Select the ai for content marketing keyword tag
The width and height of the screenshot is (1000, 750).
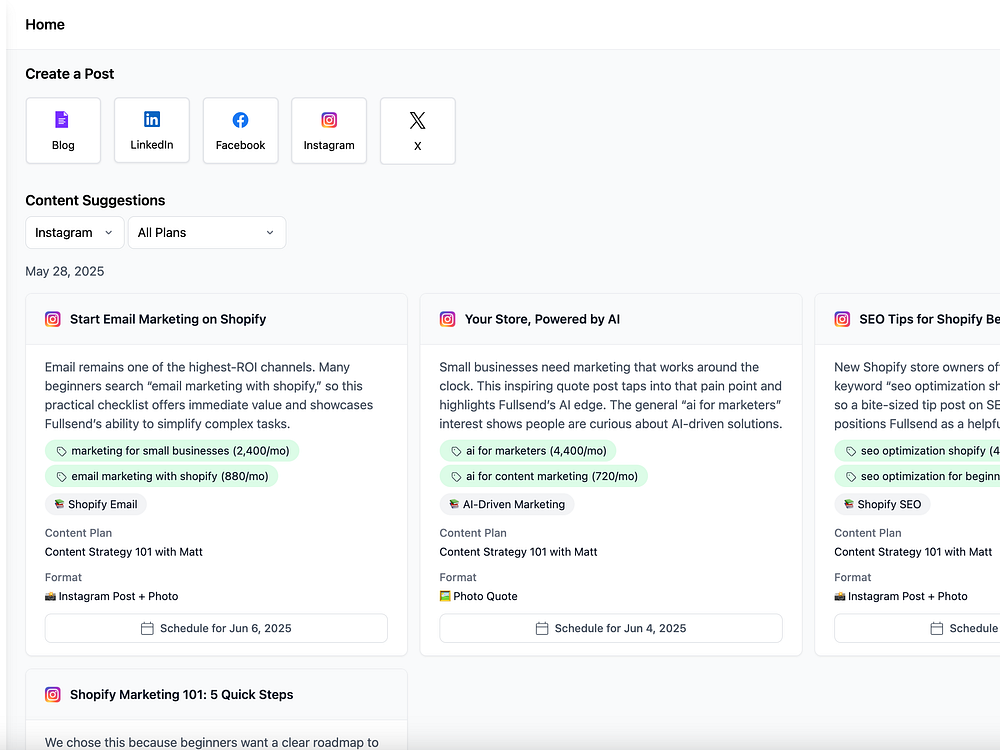[x=543, y=476]
